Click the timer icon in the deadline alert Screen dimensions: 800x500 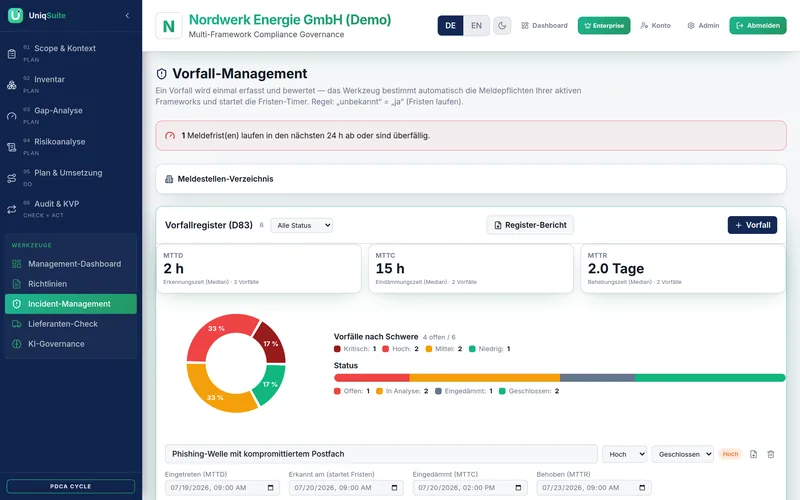click(x=170, y=136)
